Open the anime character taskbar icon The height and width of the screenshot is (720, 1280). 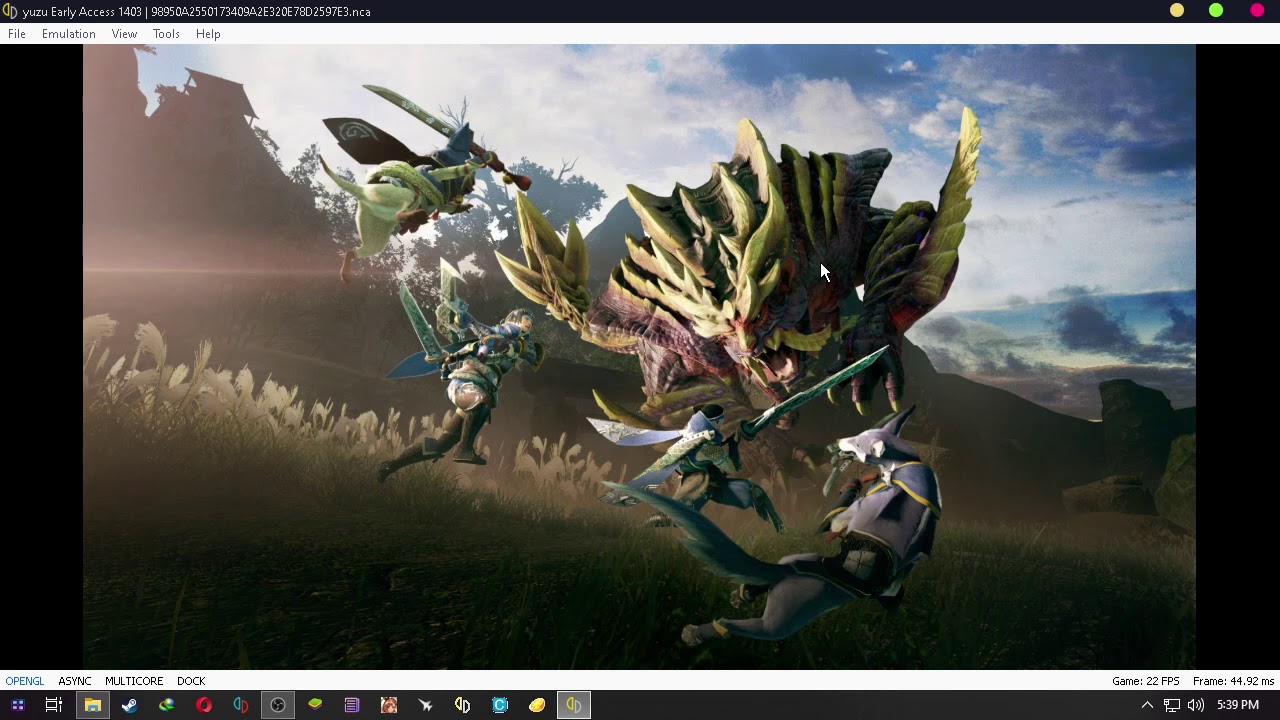click(x=389, y=705)
